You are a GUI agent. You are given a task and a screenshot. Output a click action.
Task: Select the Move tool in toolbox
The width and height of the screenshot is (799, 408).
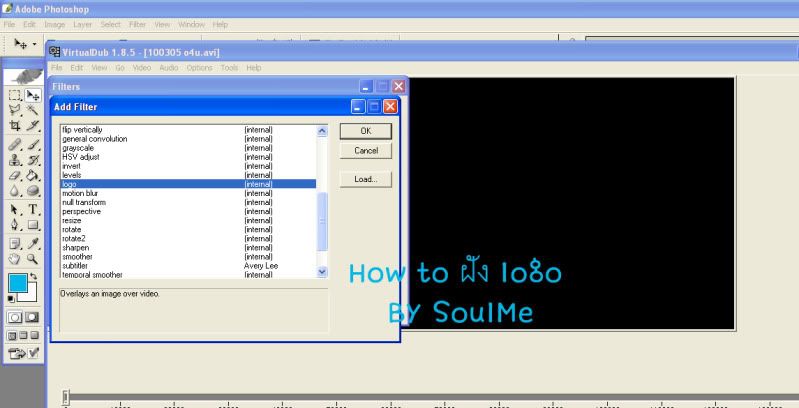point(33,95)
